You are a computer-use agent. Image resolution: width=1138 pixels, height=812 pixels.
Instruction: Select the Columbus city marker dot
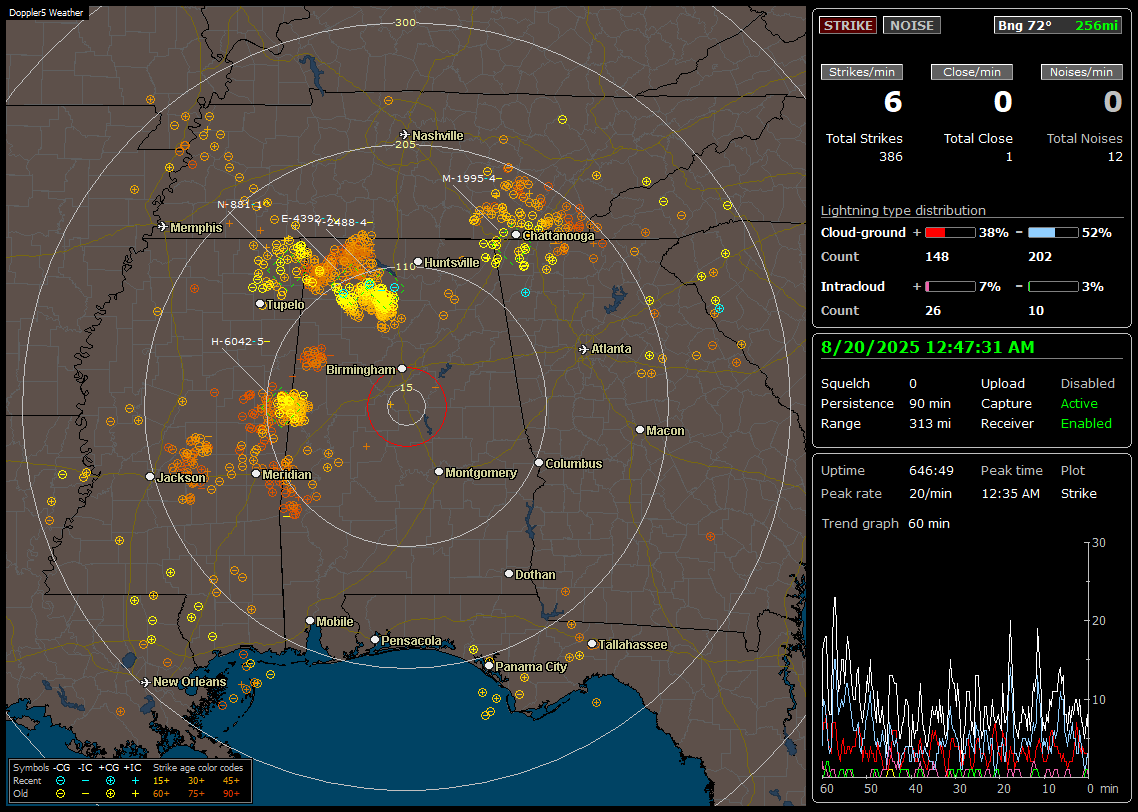[539, 462]
